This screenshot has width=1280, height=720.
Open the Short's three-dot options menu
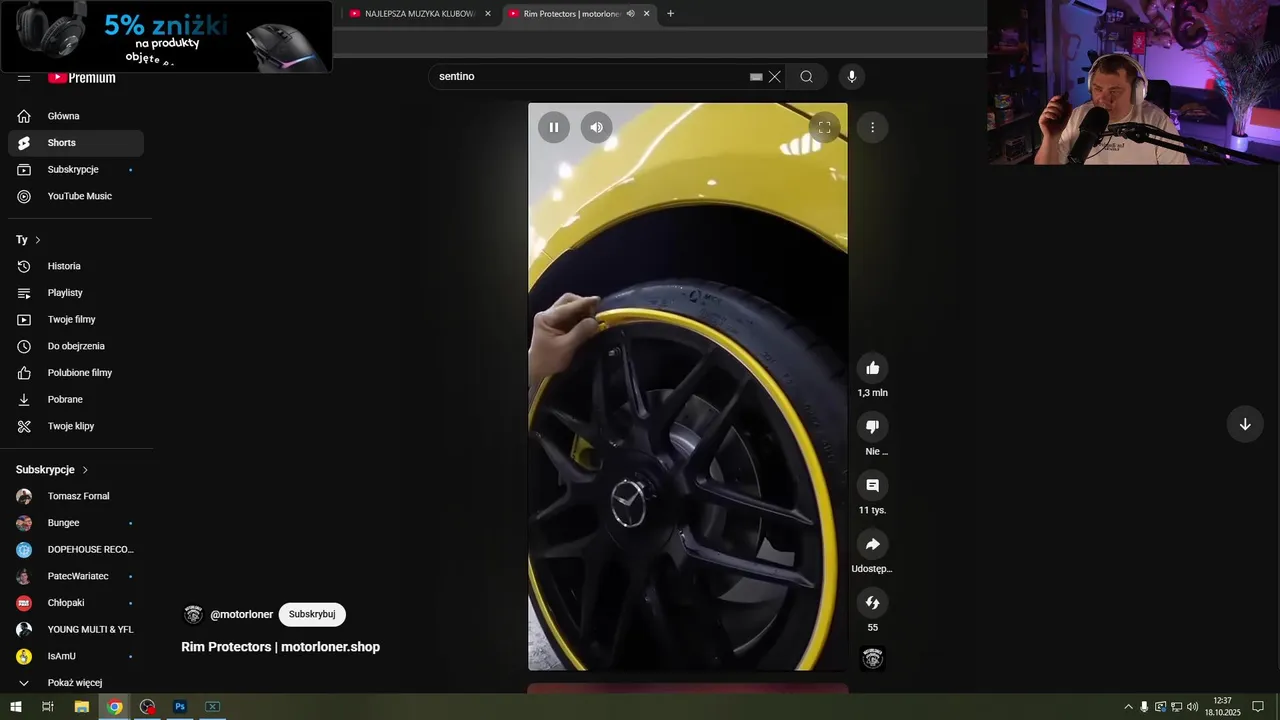coord(872,127)
